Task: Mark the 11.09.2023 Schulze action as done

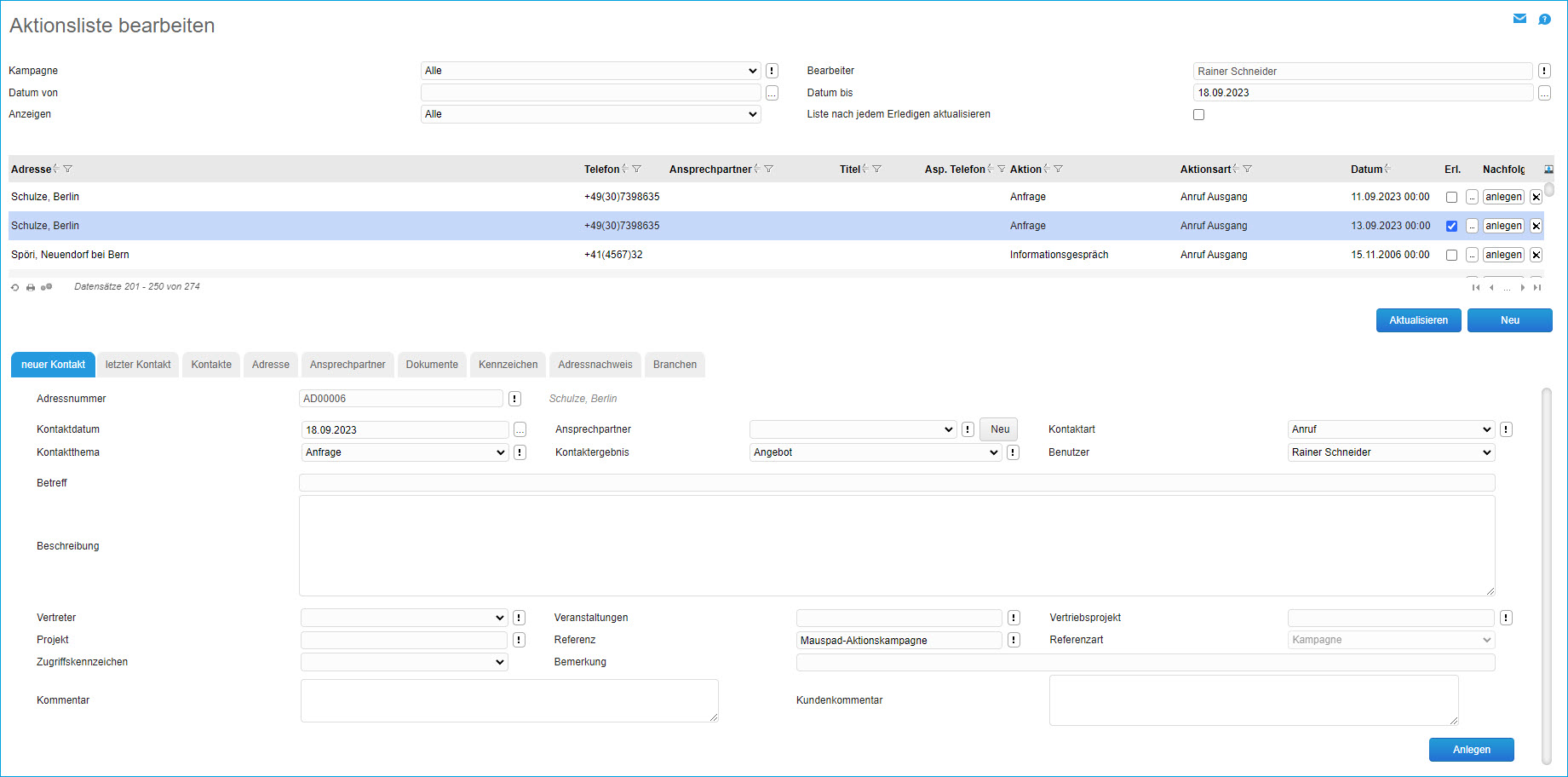Action: click(x=1451, y=197)
